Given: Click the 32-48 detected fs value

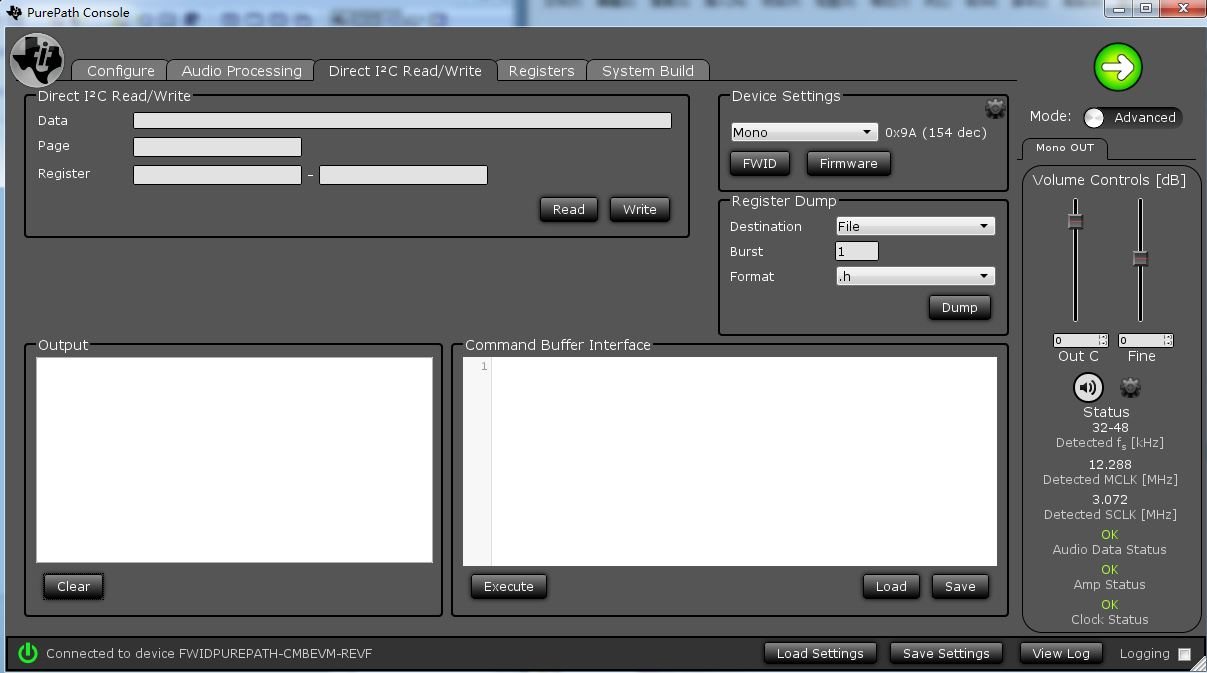Looking at the screenshot, I should click(1109, 427).
